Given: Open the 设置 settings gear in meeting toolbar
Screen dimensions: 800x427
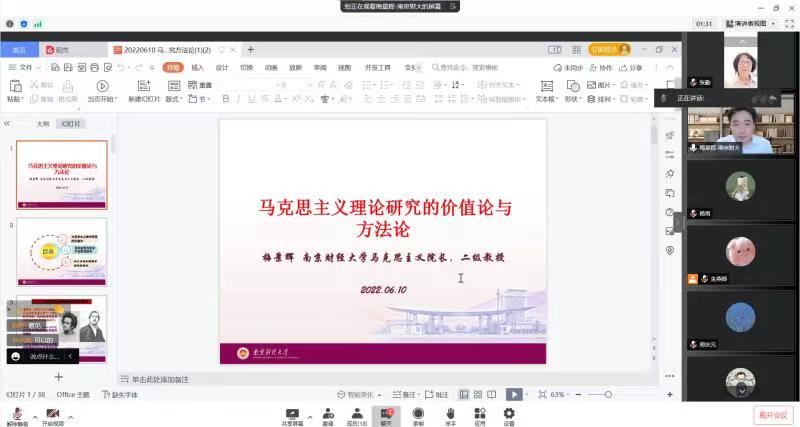Looking at the screenshot, I should pos(509,413).
